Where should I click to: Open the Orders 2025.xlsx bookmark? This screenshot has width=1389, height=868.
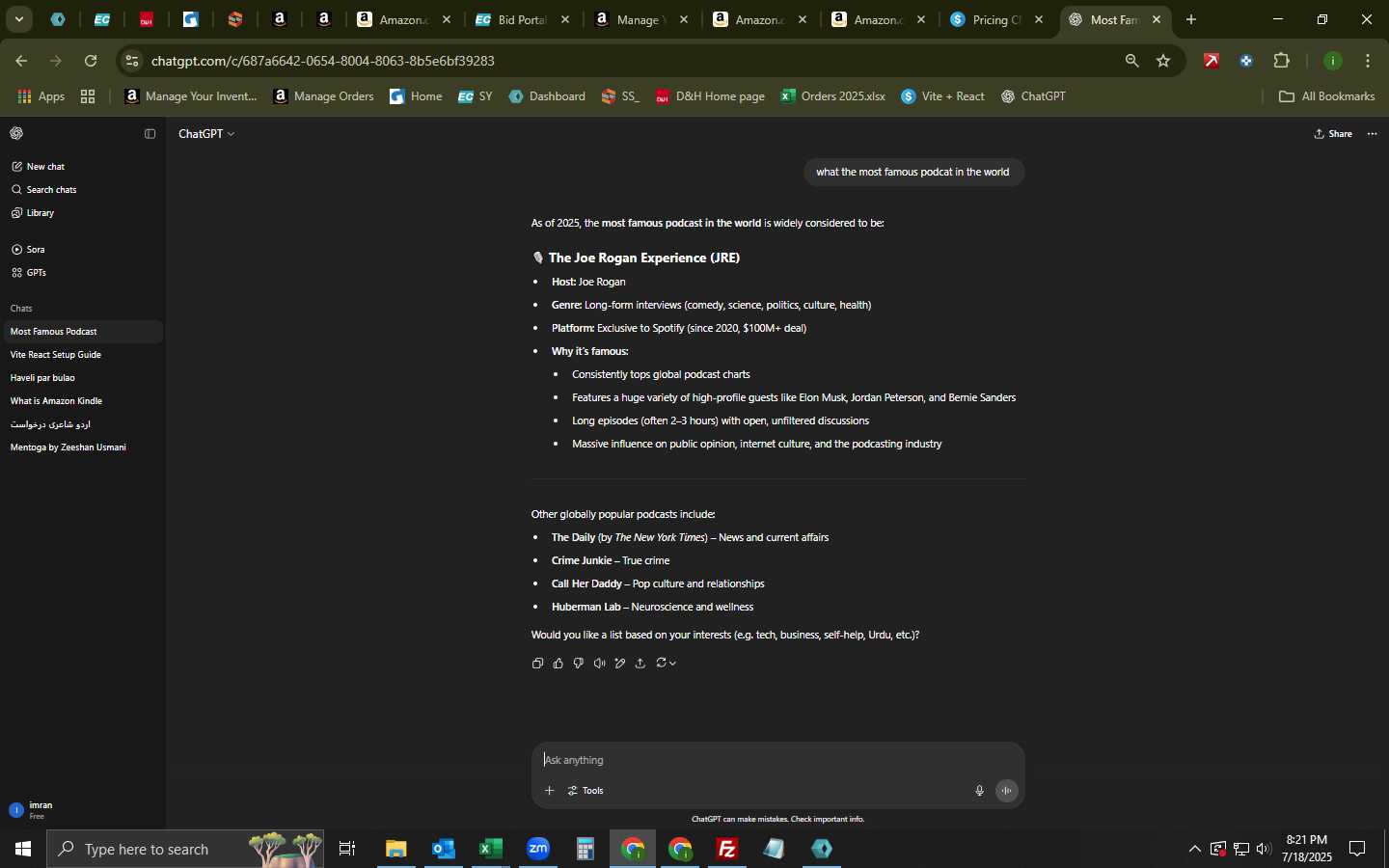(x=833, y=96)
